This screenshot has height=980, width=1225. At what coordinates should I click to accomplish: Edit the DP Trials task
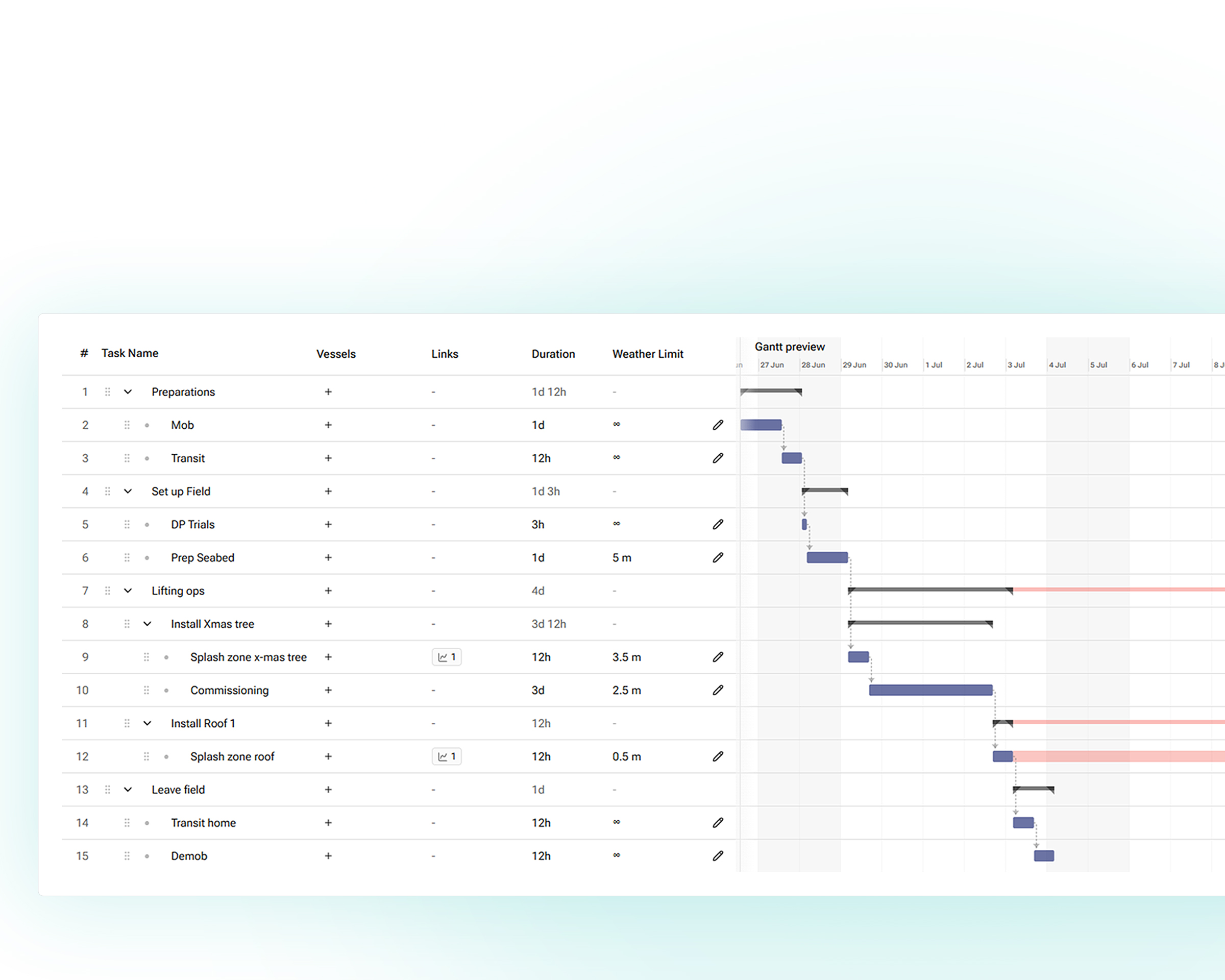(718, 524)
